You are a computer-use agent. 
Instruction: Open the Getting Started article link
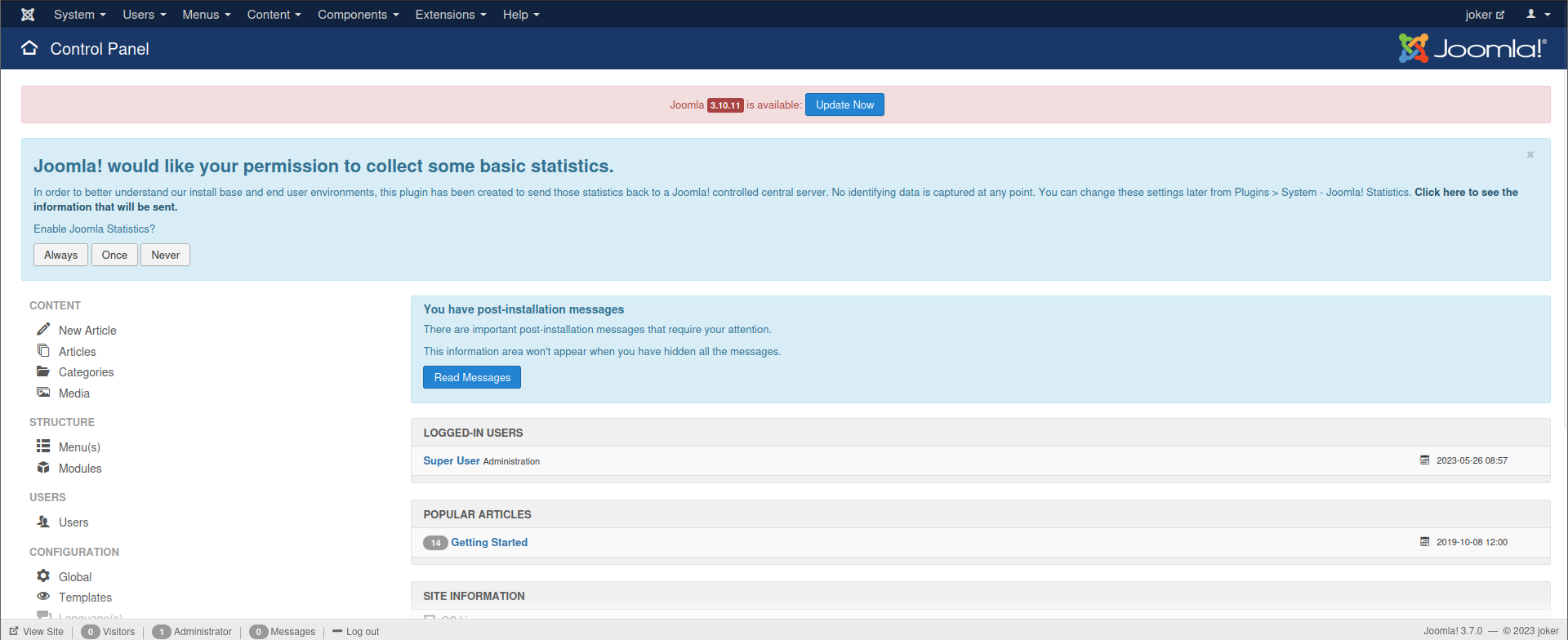pos(489,542)
